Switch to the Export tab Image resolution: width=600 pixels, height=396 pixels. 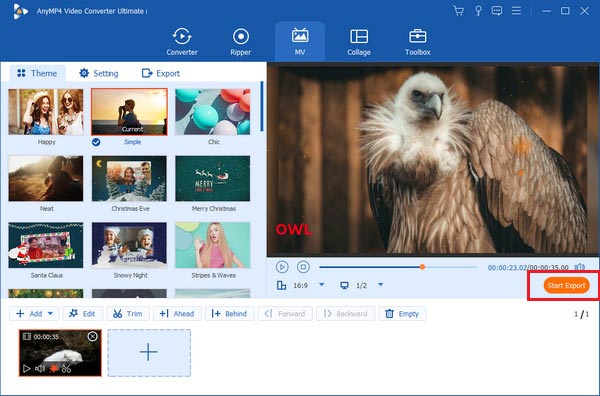click(161, 73)
